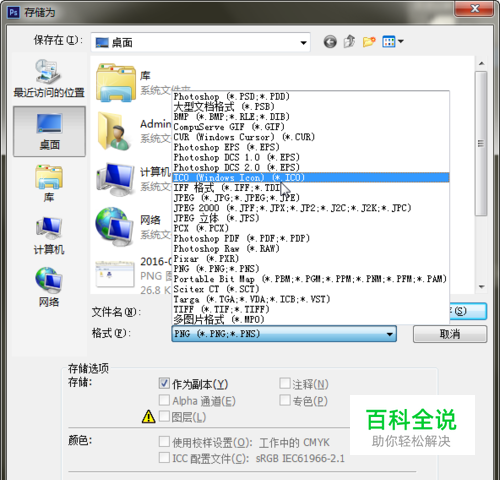Toggle the Alpha 通道 checkbox
The height and width of the screenshot is (480, 500).
point(164,400)
